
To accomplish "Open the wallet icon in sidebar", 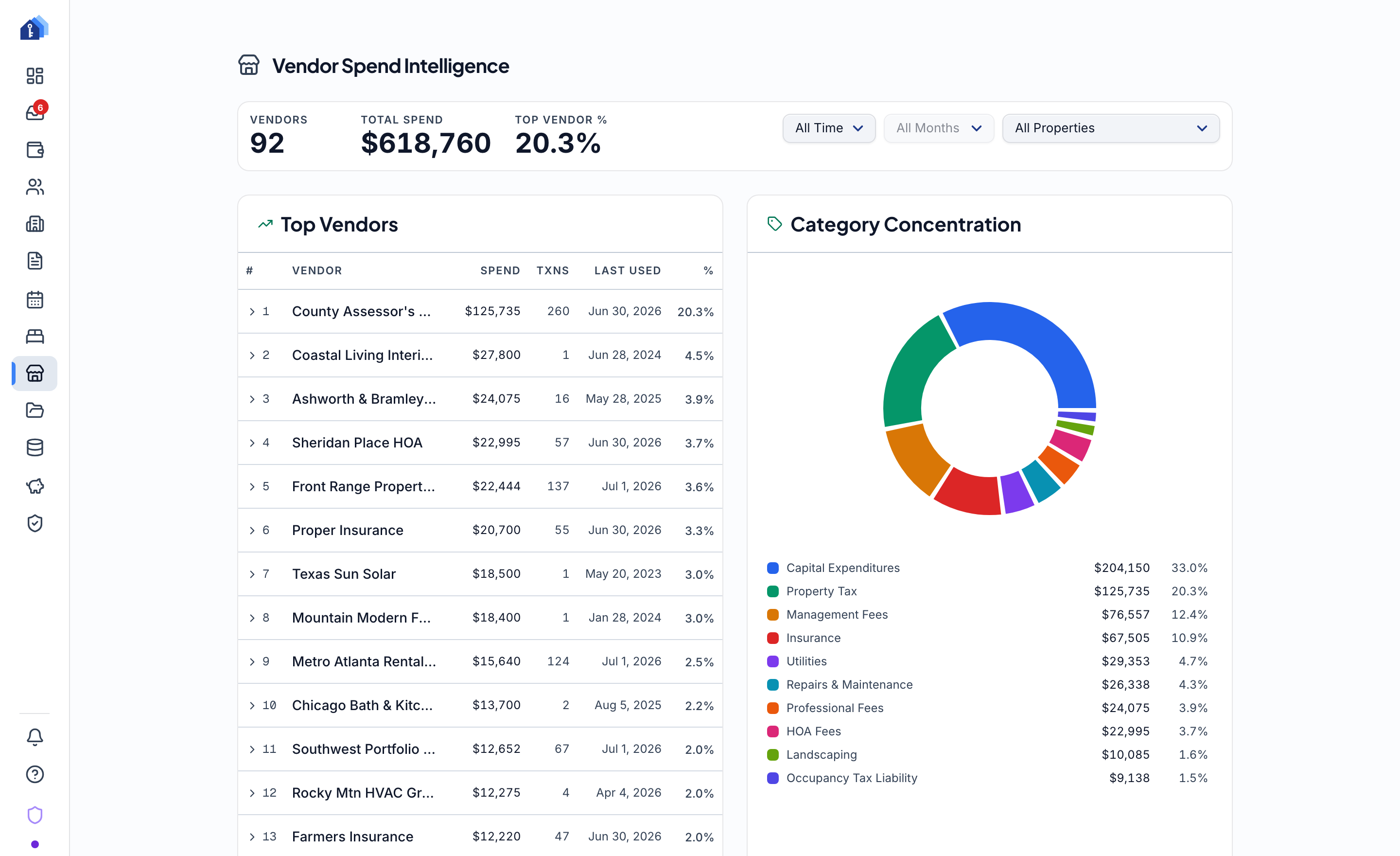I will pos(35,149).
